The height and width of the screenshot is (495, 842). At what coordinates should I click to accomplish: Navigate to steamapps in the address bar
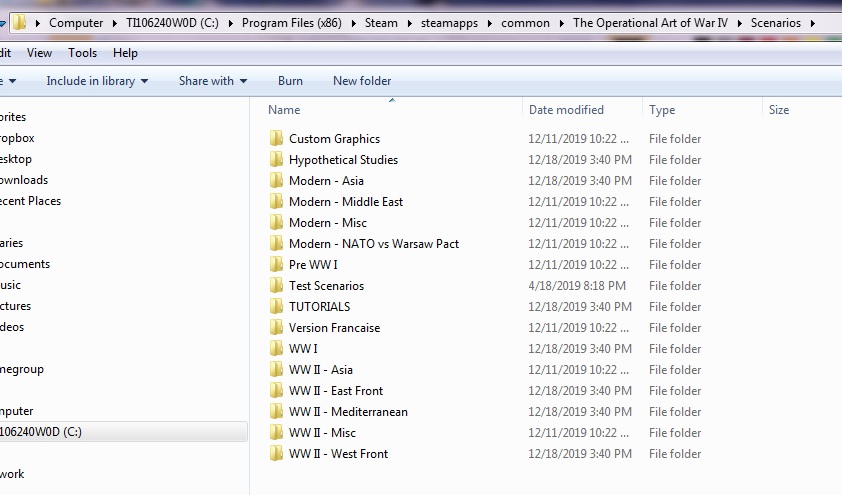(x=449, y=23)
